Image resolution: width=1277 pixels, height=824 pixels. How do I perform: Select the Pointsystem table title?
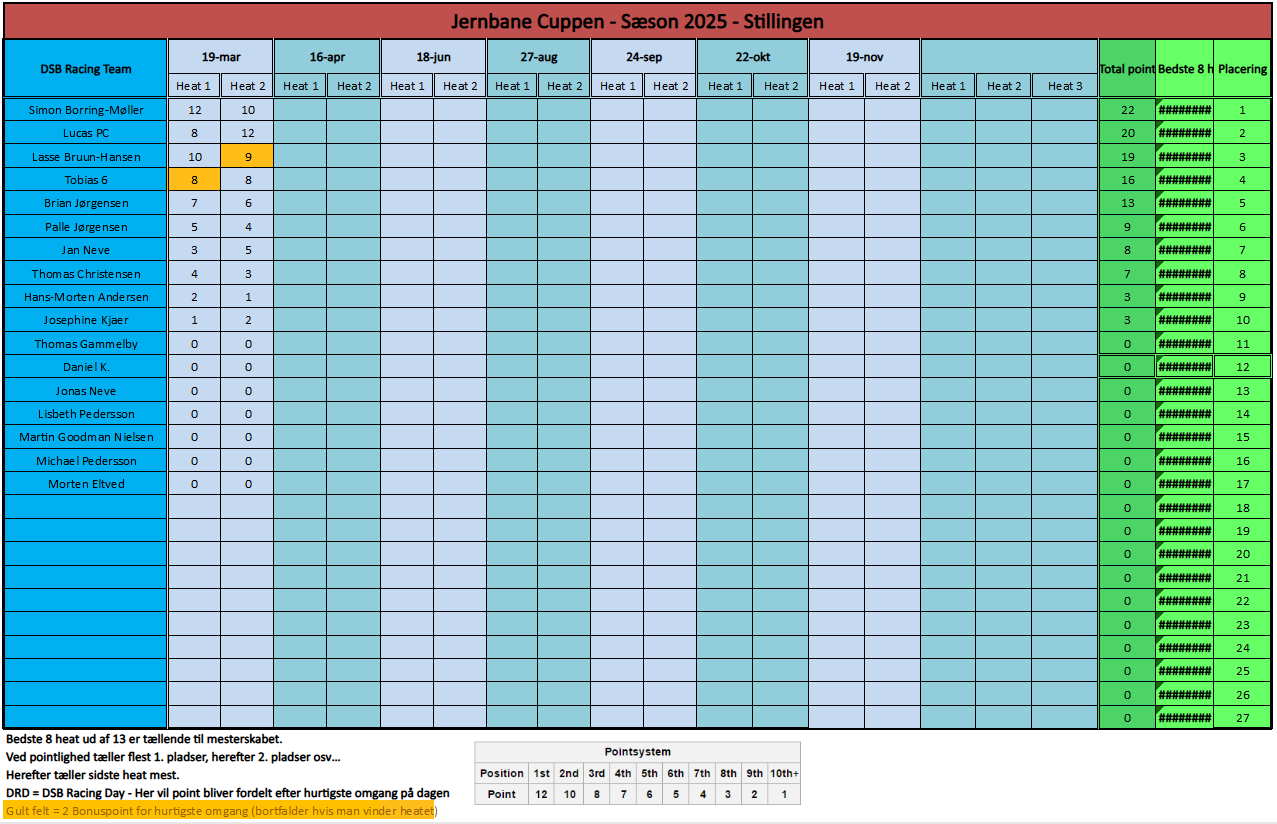[x=637, y=751]
